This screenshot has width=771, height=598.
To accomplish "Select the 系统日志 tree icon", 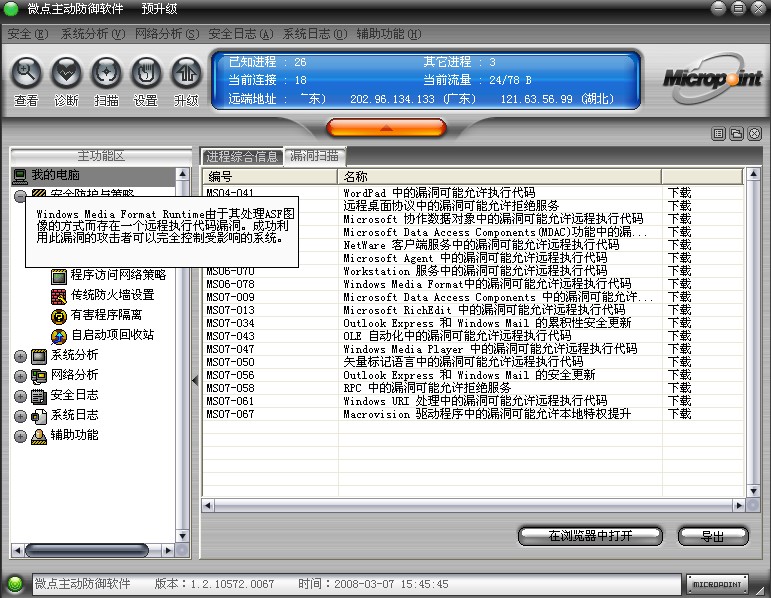I will click(x=39, y=417).
